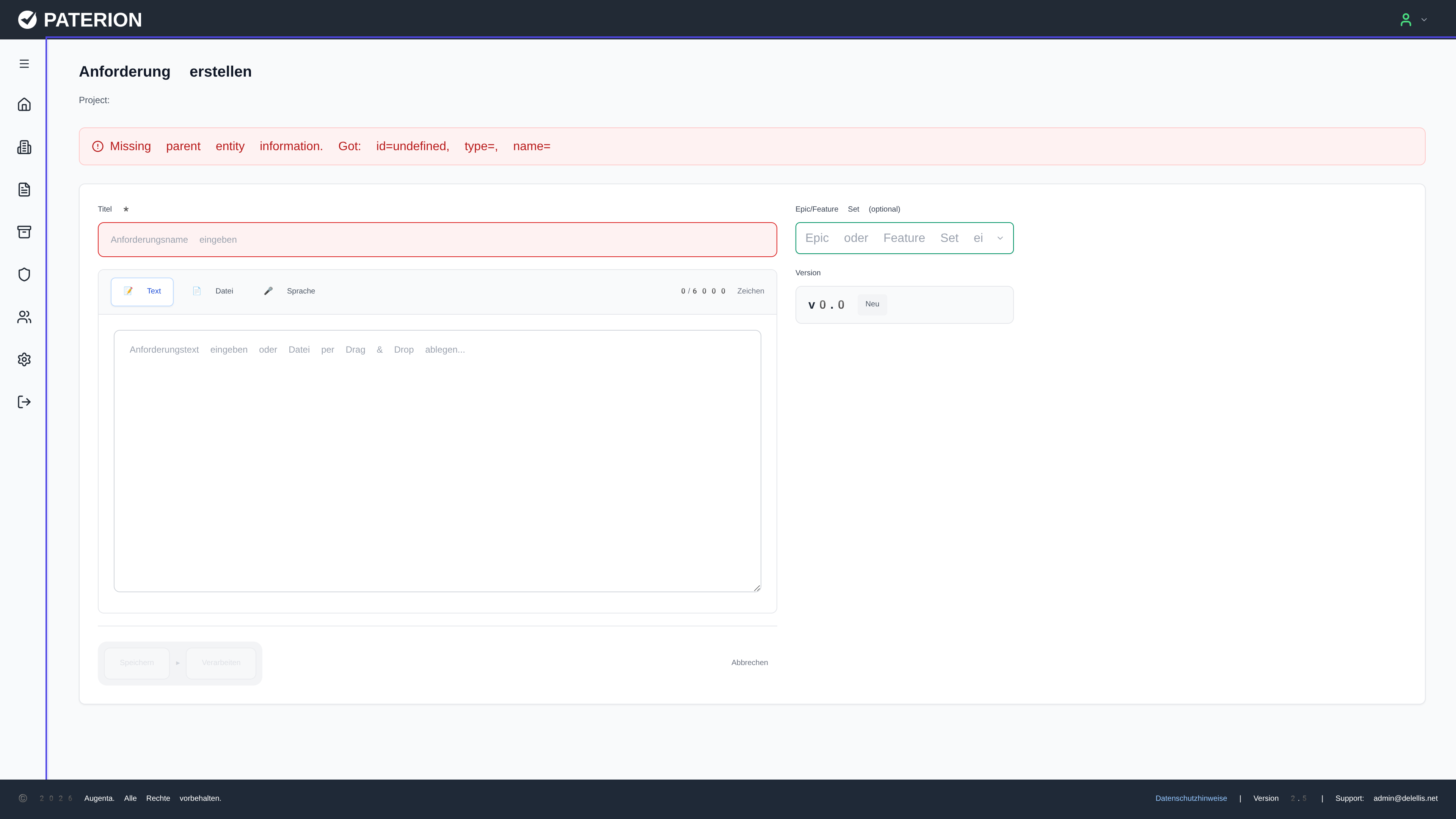Screen dimensions: 1456x819
Task: Click the archive box sidebar icon
Action: coord(24,232)
